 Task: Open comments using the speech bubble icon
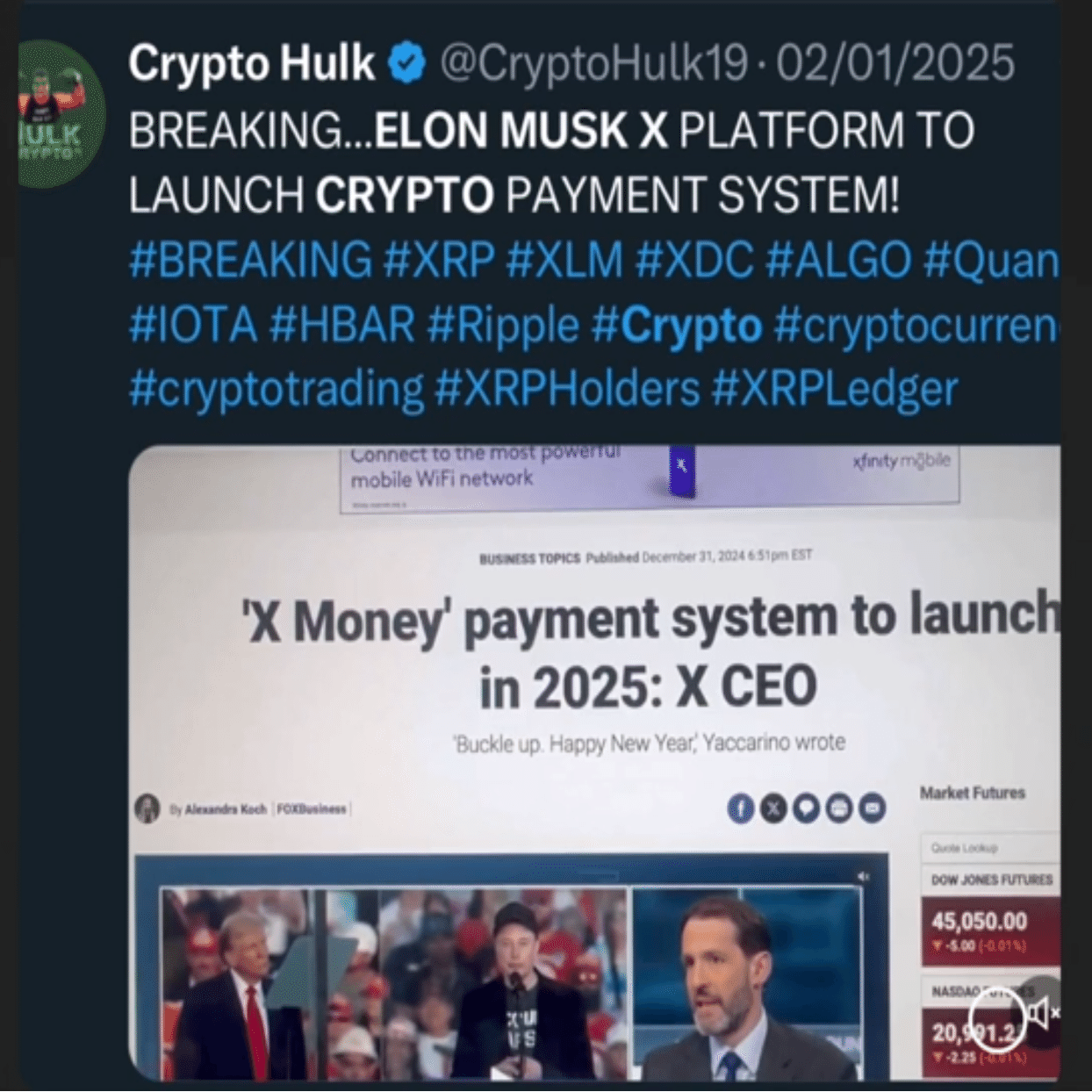click(x=806, y=808)
